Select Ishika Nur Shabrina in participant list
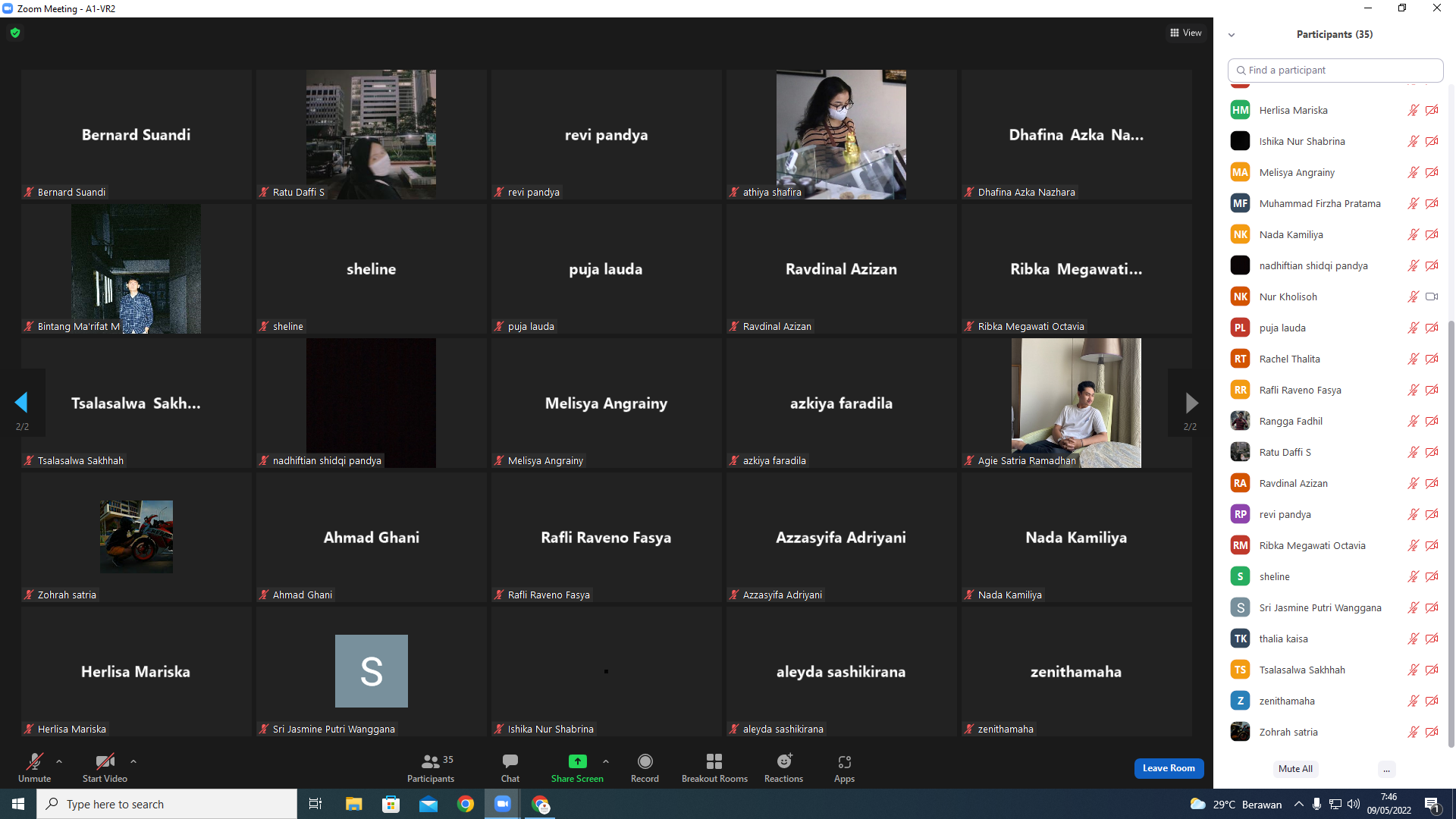This screenshot has height=819, width=1456. click(x=1335, y=142)
